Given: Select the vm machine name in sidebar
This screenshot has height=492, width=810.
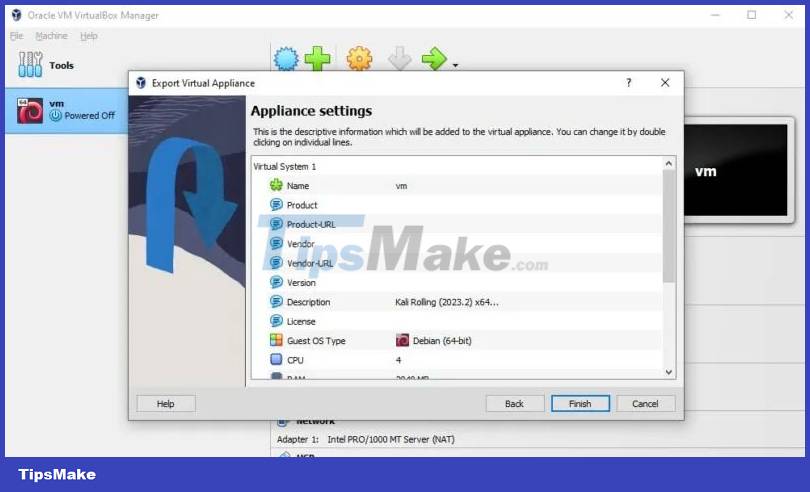Looking at the screenshot, I should 56,104.
